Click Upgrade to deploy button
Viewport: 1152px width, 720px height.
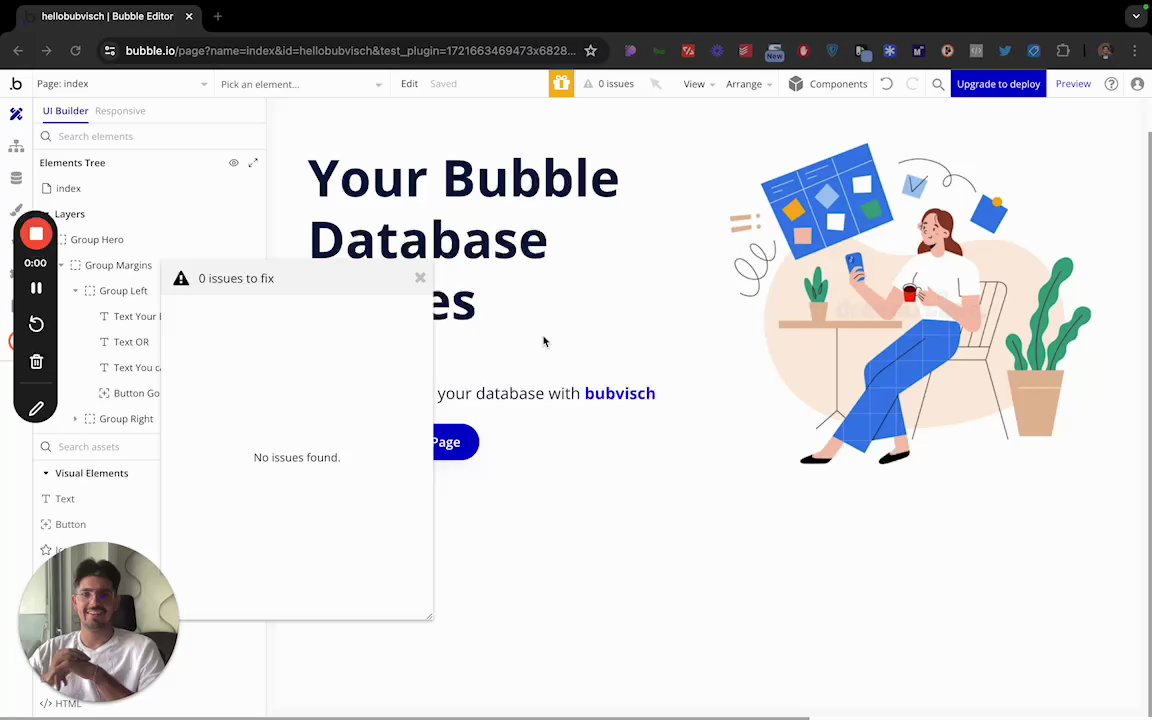(x=998, y=84)
